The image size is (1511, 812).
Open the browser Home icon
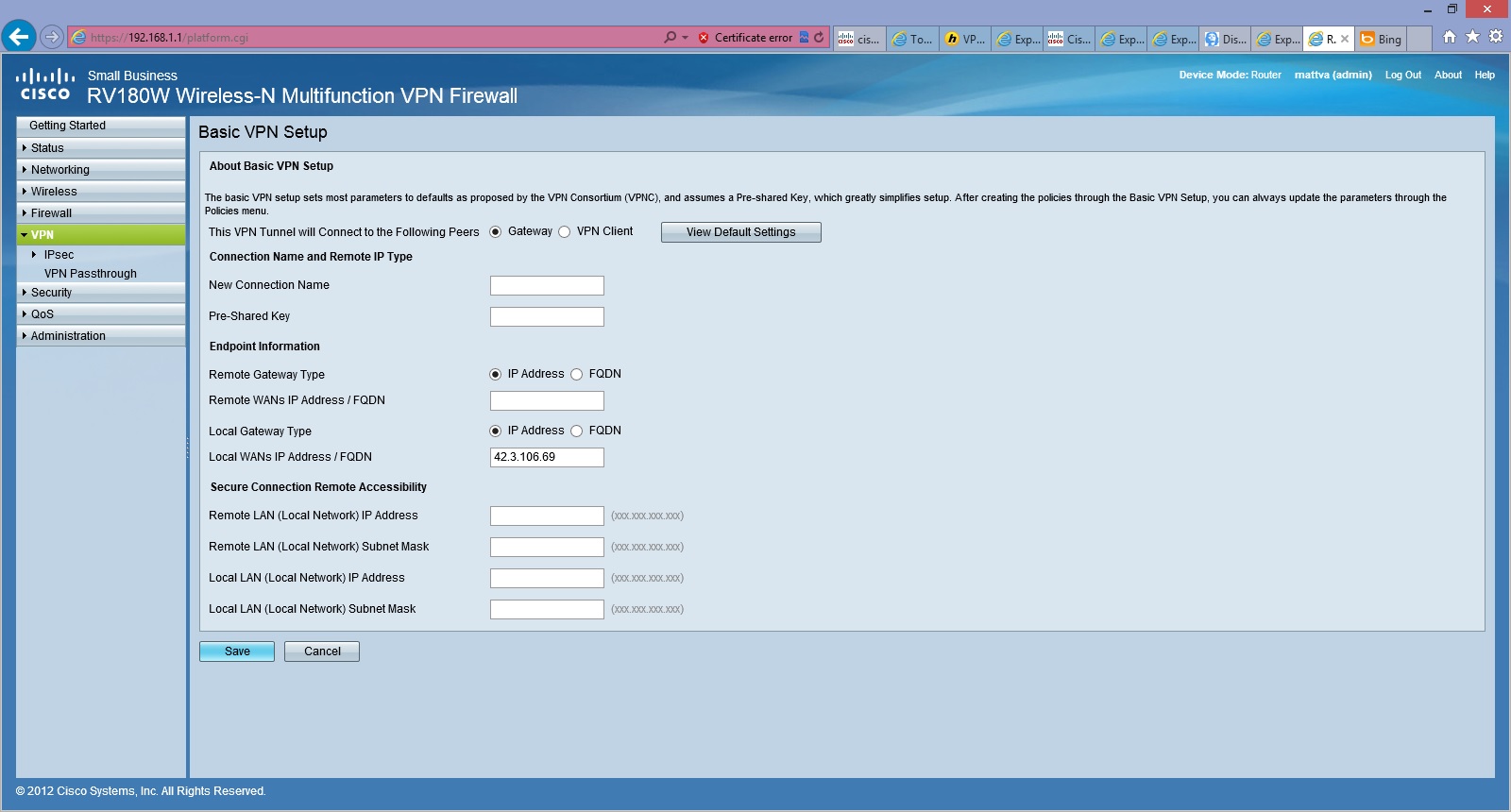click(x=1450, y=37)
